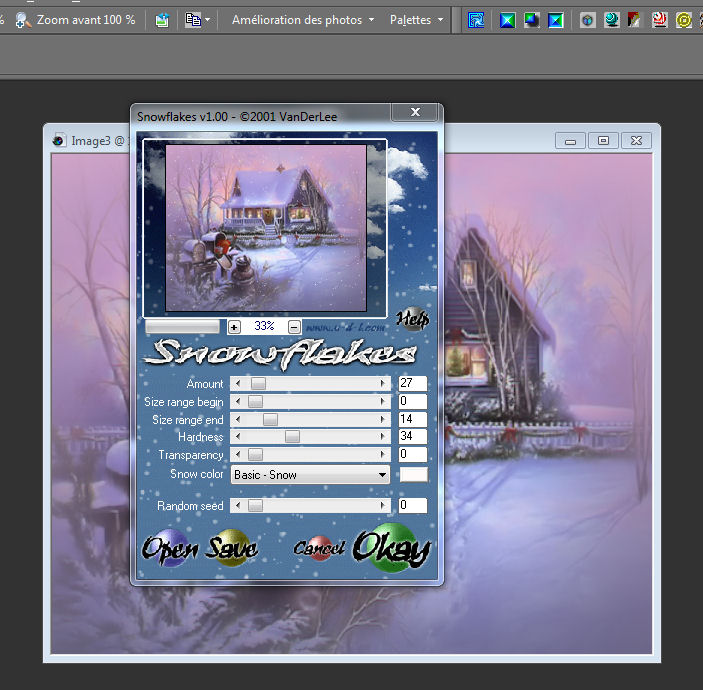Click the Size range begin value field
The image size is (703, 690).
412,401
